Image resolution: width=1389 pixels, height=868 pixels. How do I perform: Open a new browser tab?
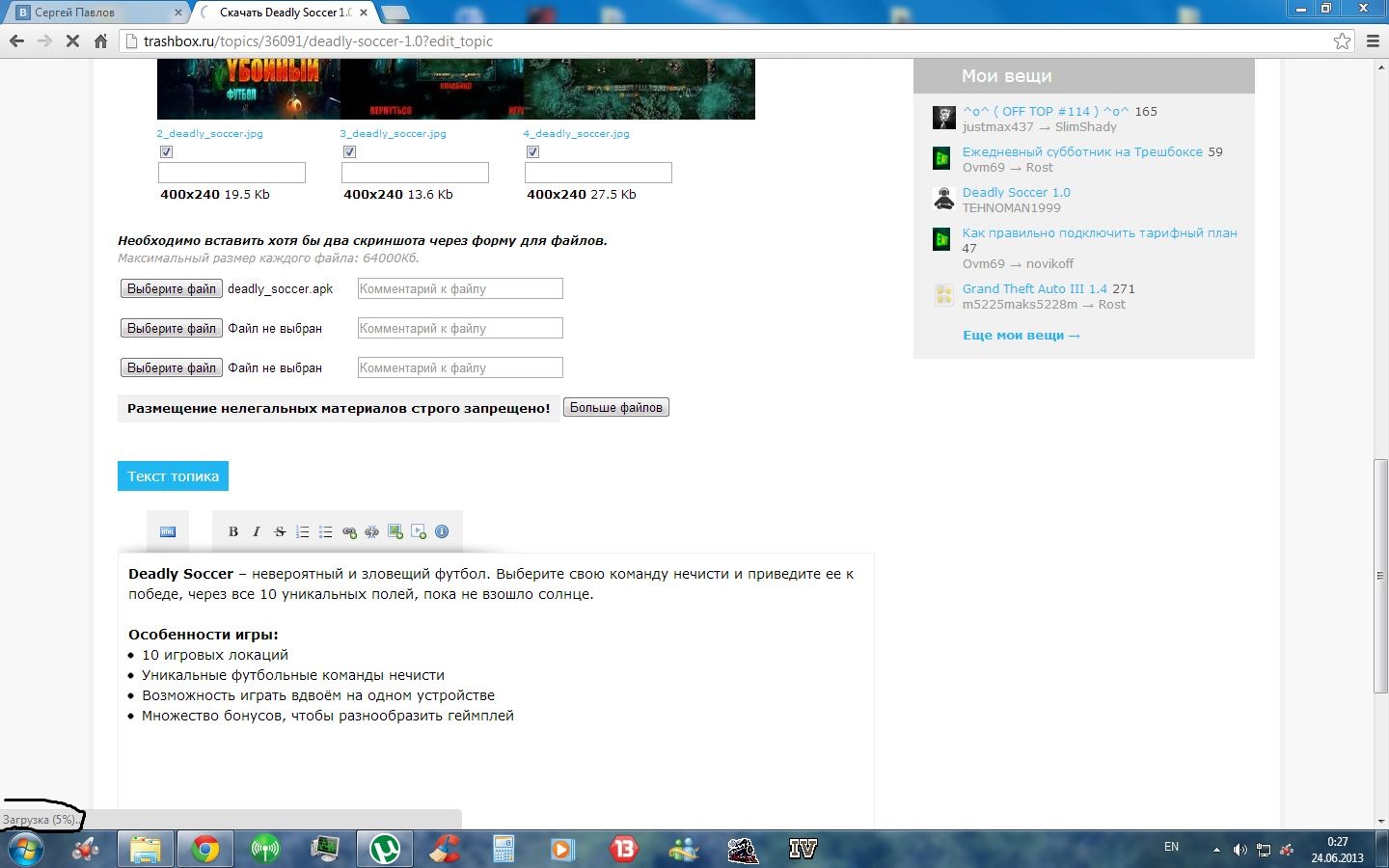(x=395, y=13)
